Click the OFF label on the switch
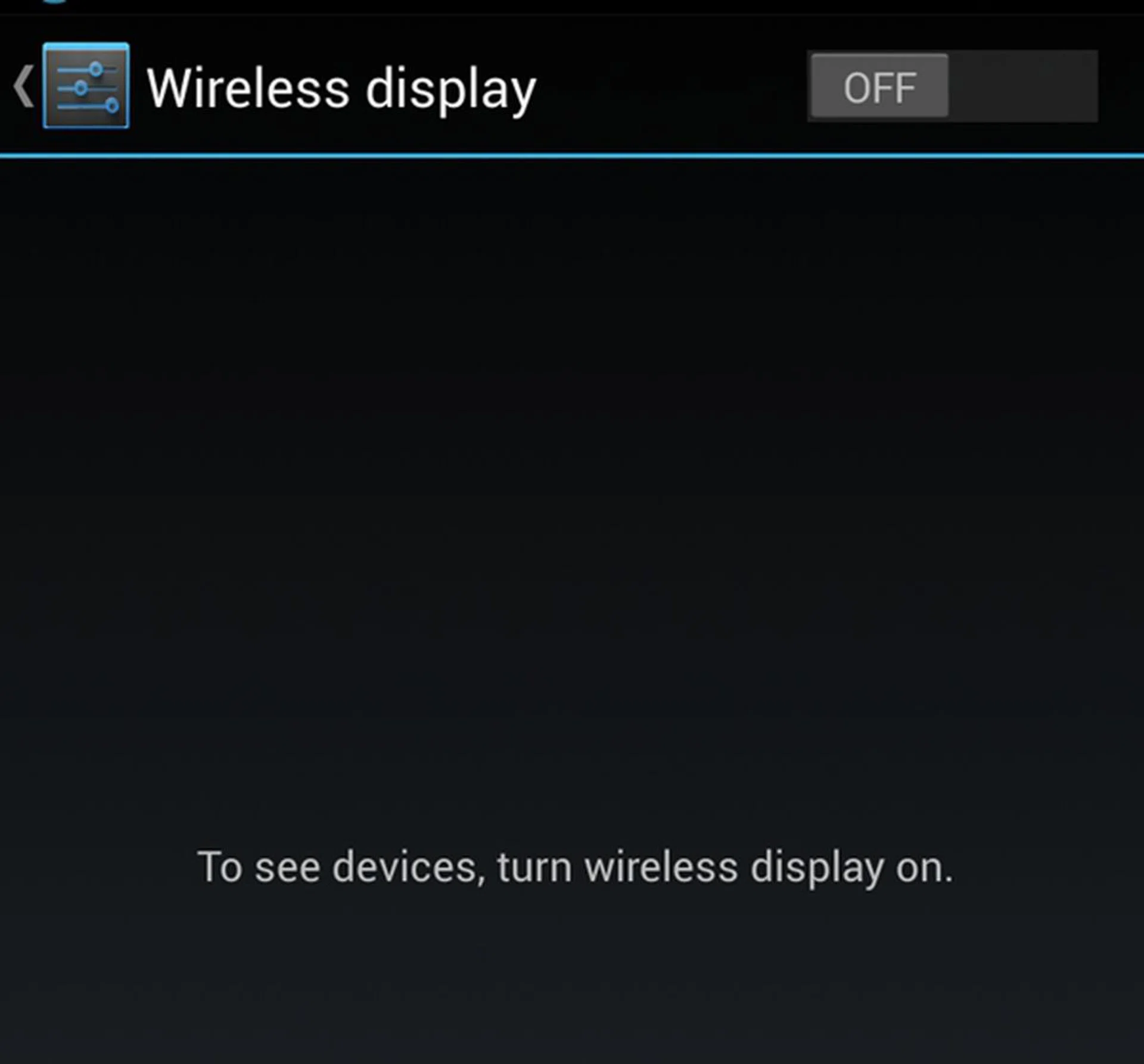This screenshot has width=1144, height=1064. coord(879,88)
